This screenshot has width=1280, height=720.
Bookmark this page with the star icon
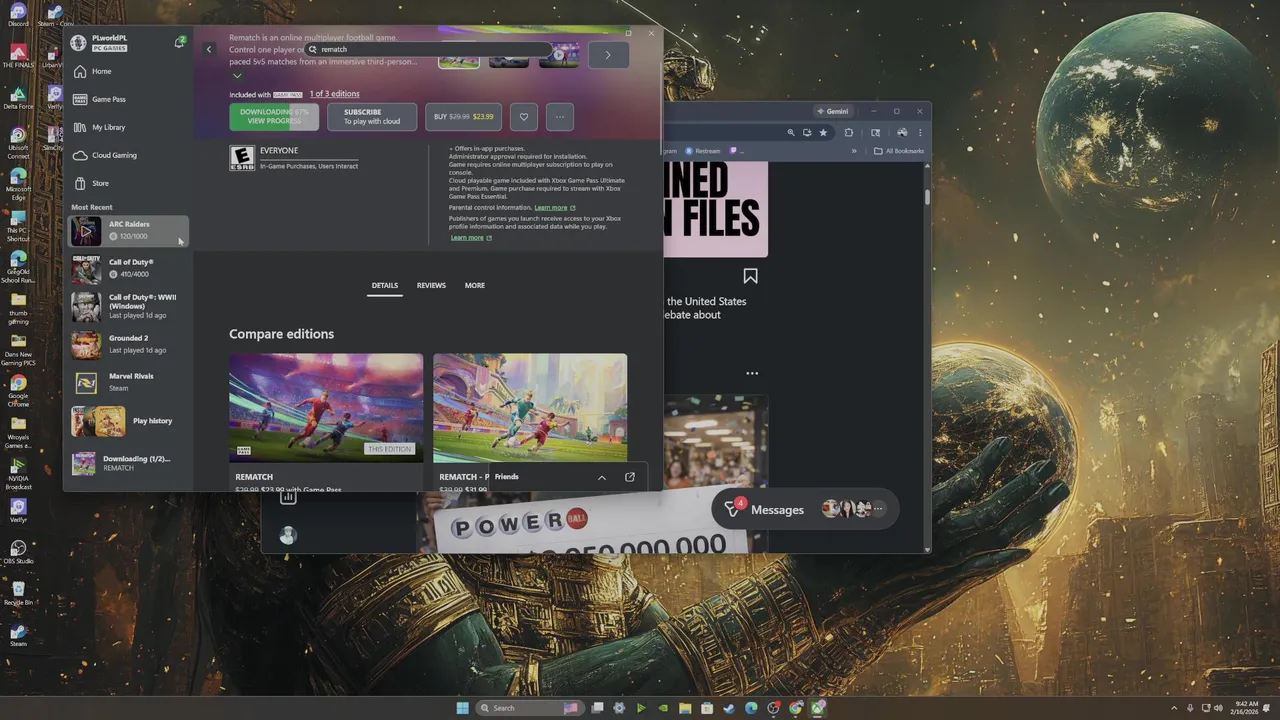pos(823,132)
